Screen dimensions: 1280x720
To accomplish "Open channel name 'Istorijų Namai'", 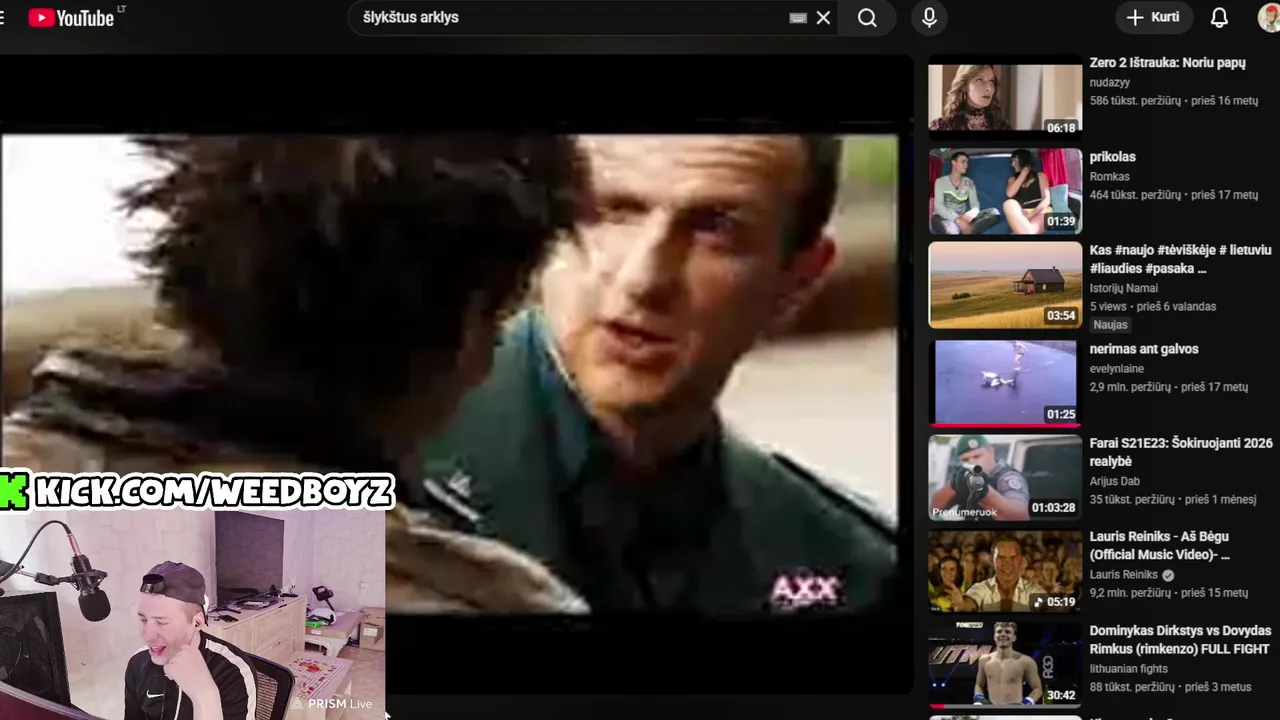I will [x=1122, y=289].
